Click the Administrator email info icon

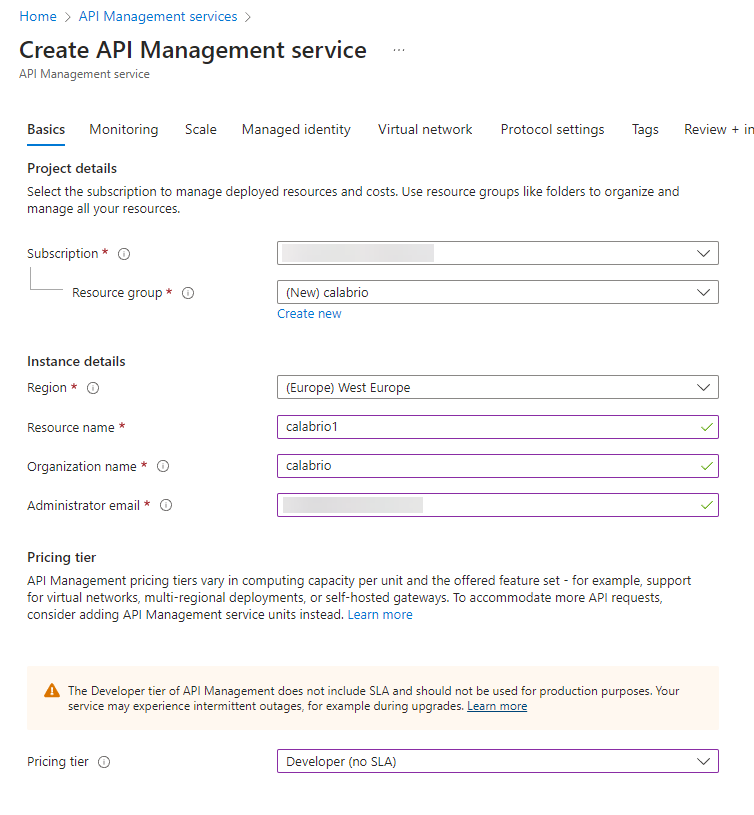(x=166, y=505)
